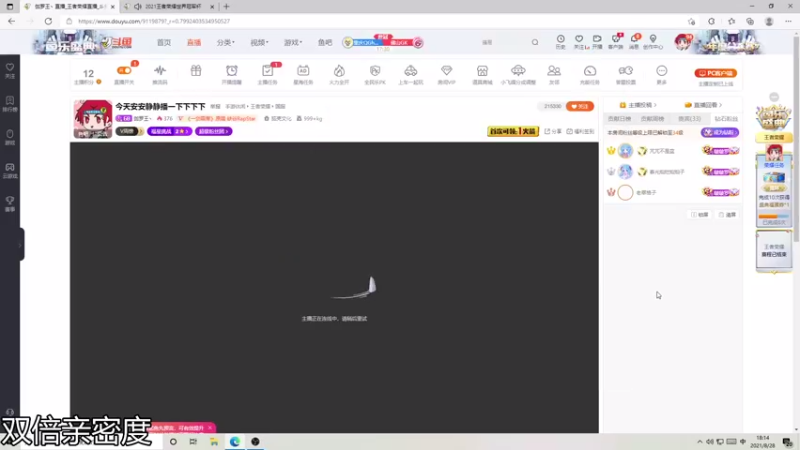This screenshot has width=800, height=450.
Task: Go to 首页 in Douyu navigation
Action: pyautogui.click(x=164, y=42)
